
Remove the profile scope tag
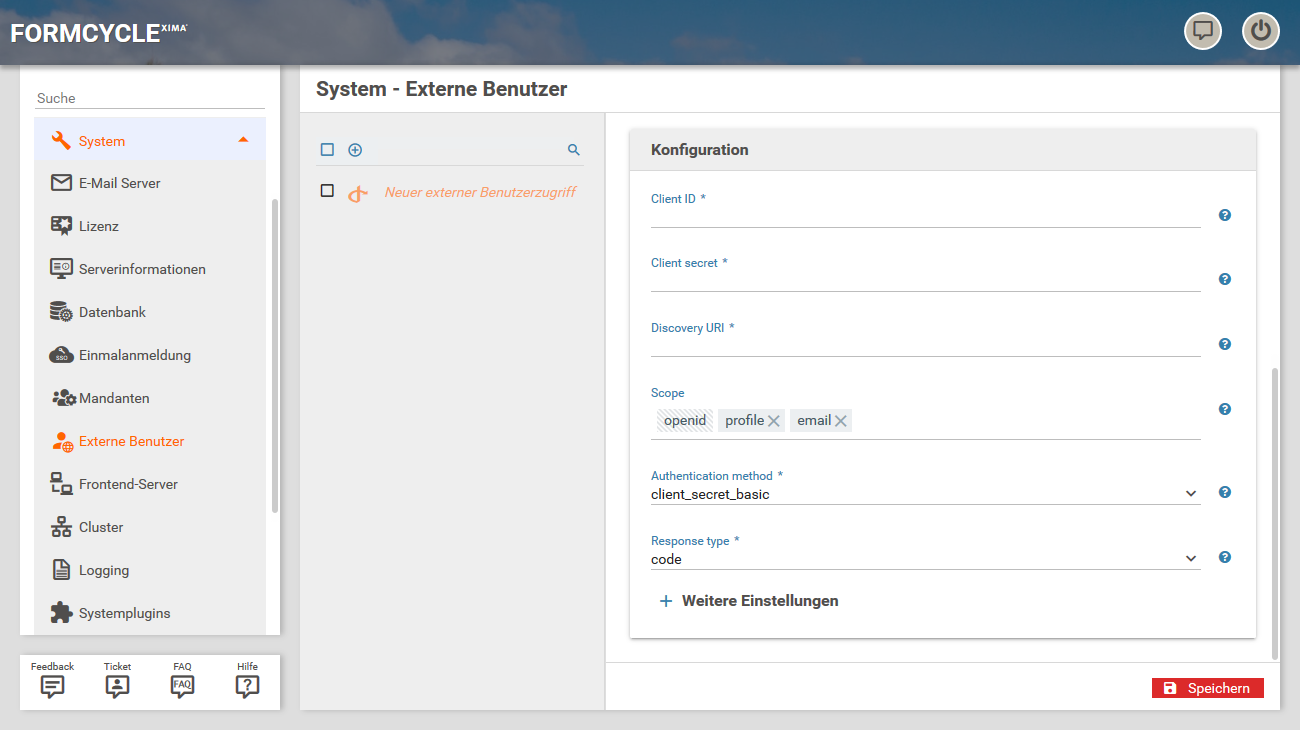tap(773, 421)
